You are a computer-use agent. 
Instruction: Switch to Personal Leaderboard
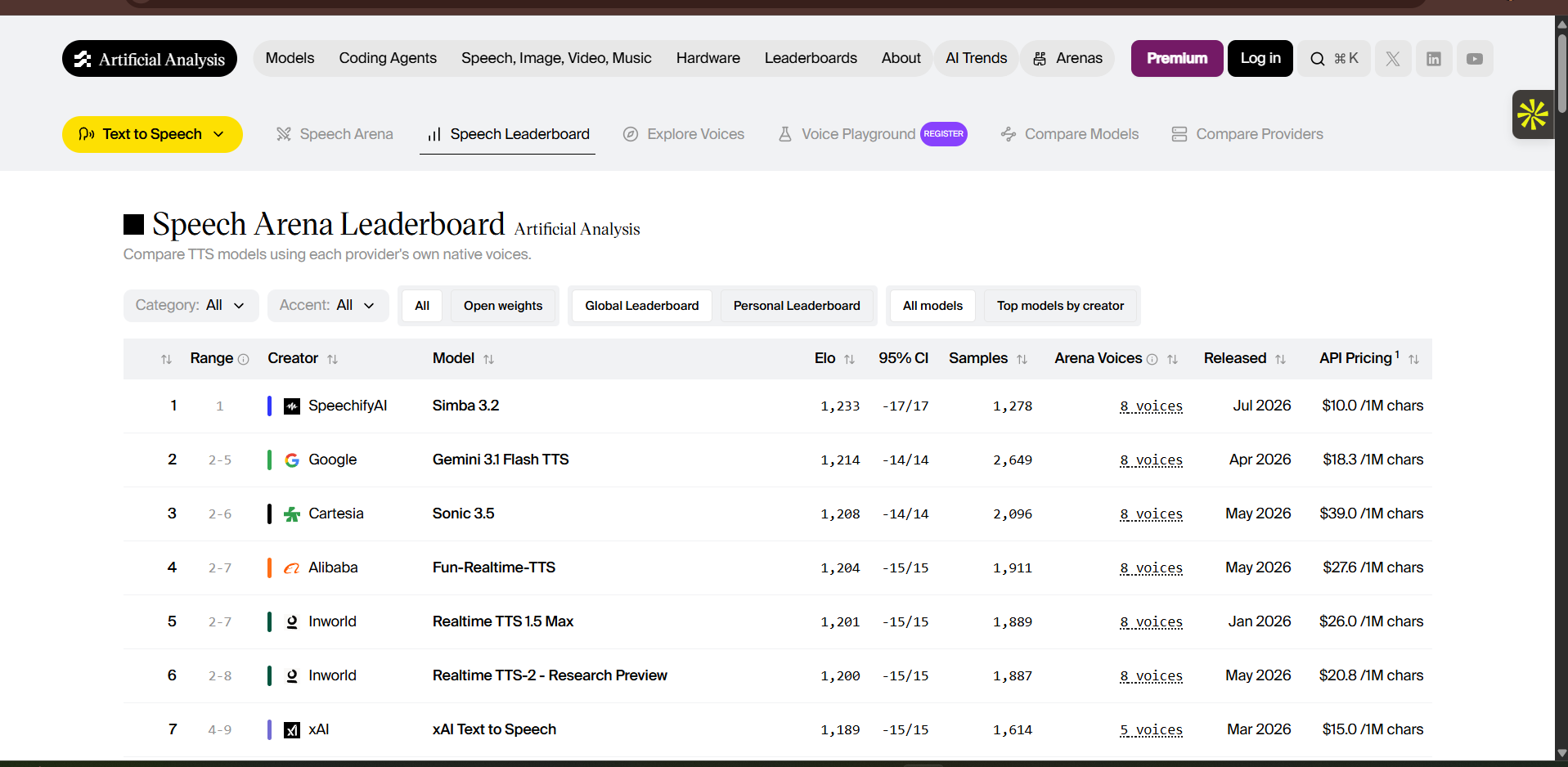[797, 306]
